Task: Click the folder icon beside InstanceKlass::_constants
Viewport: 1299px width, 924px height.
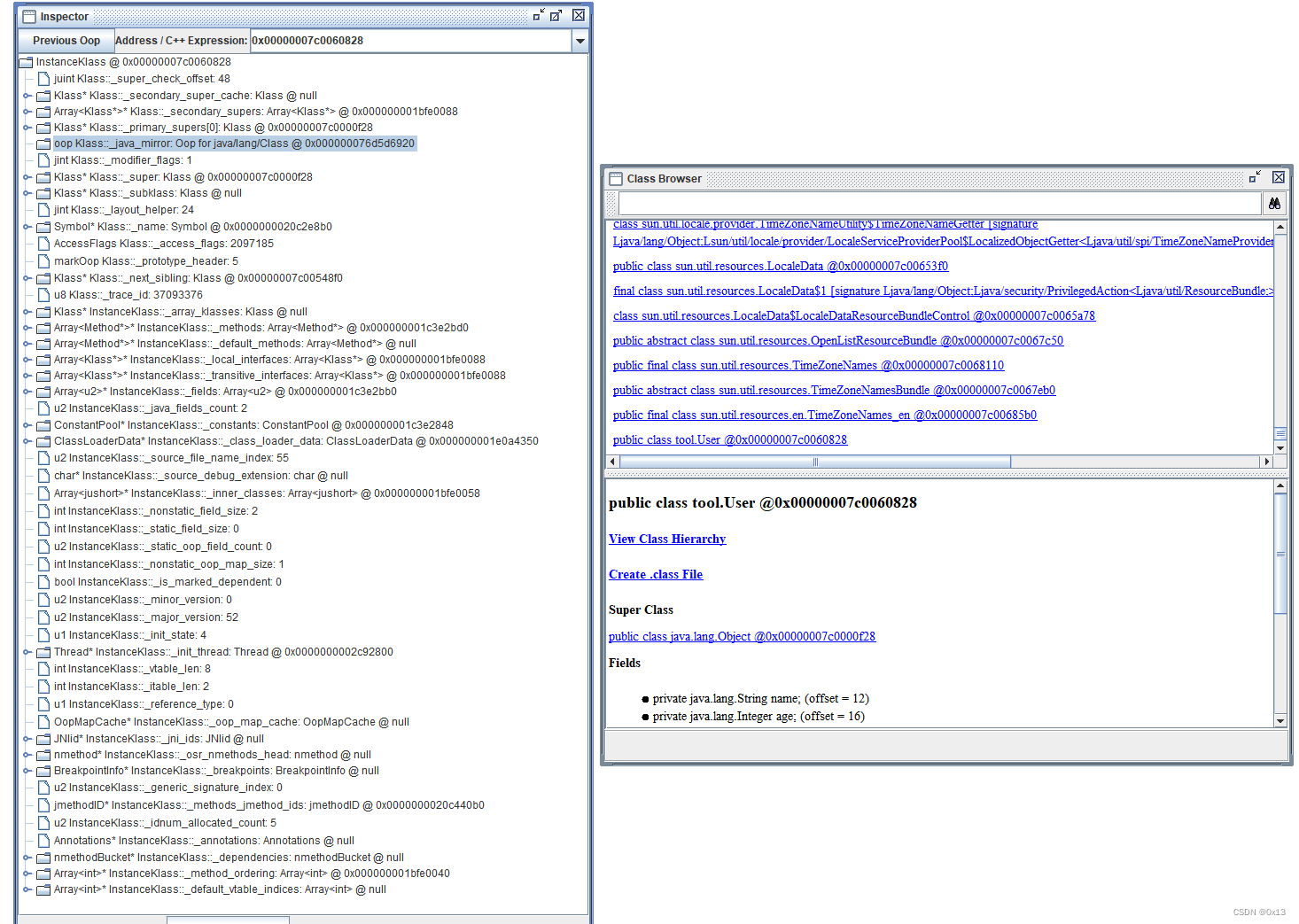Action: [43, 425]
